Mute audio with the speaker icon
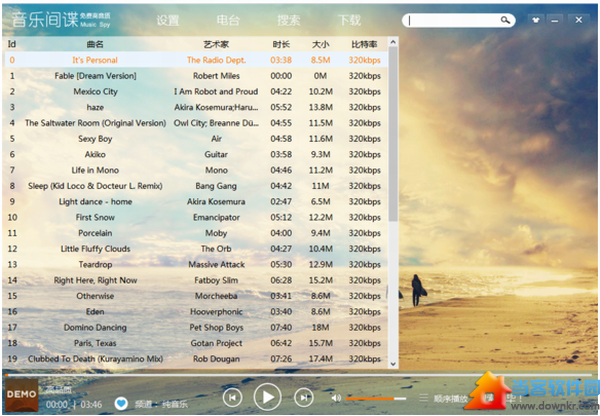This screenshot has height=416, width=600. coord(336,398)
